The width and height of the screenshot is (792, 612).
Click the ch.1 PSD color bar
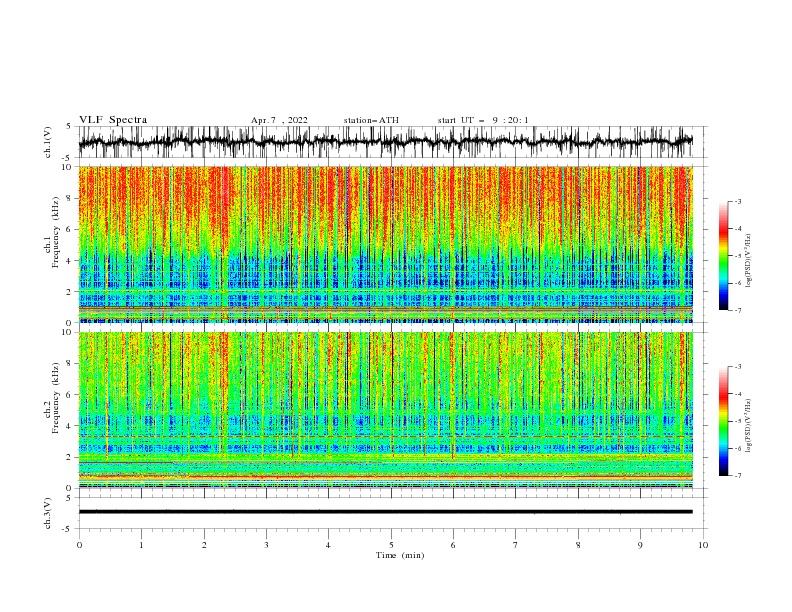(723, 256)
